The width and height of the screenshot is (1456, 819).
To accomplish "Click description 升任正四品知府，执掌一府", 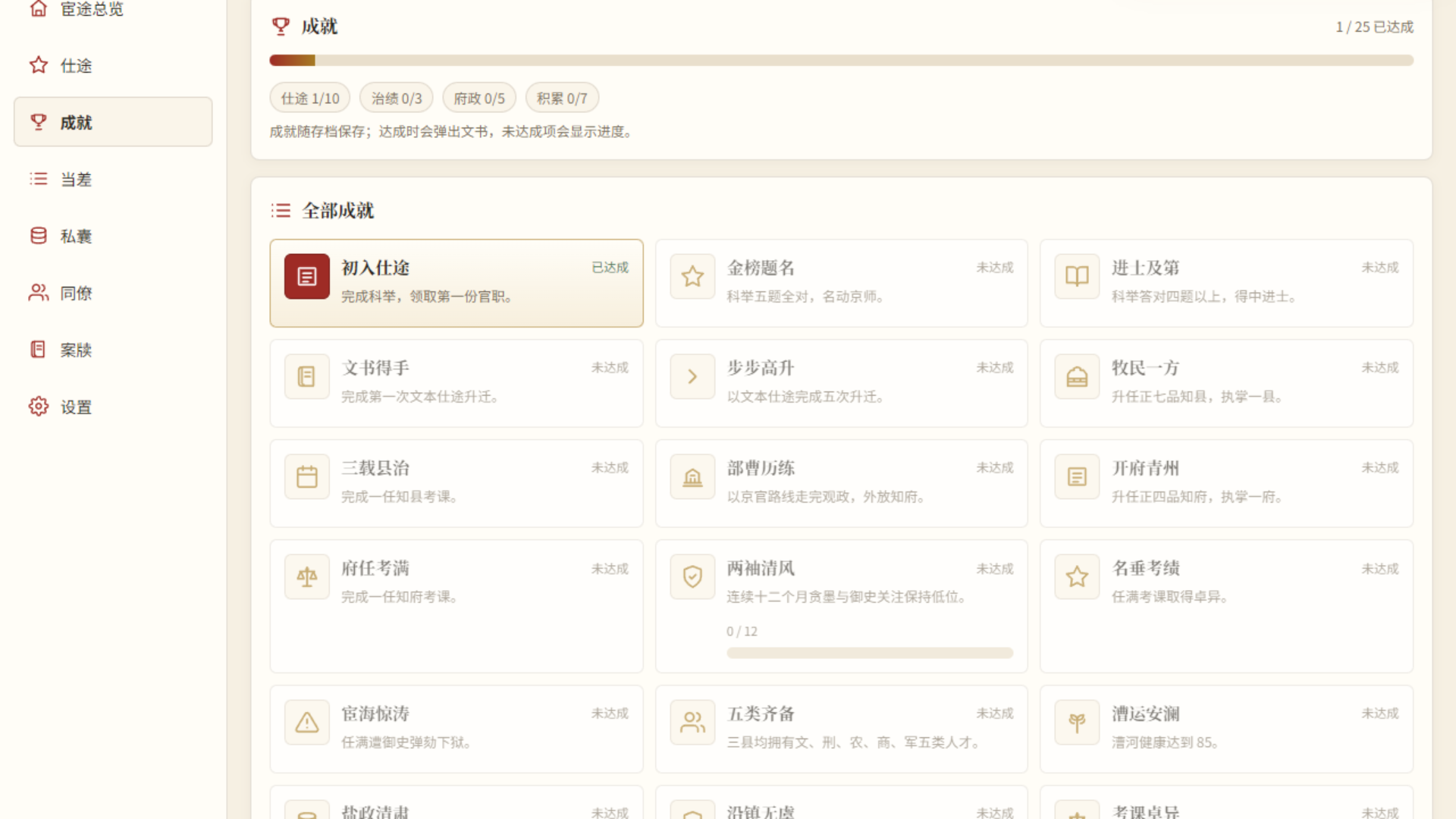I will (1198, 497).
